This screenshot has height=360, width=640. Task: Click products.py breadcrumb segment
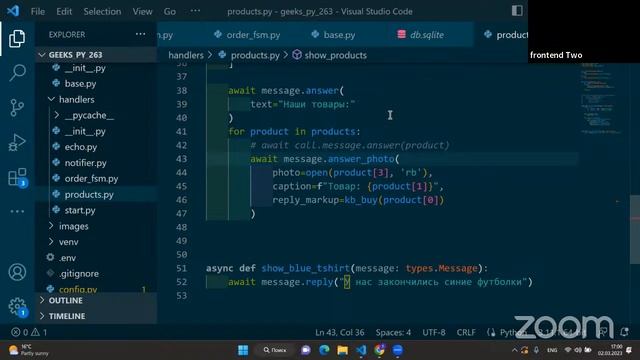tap(255, 55)
